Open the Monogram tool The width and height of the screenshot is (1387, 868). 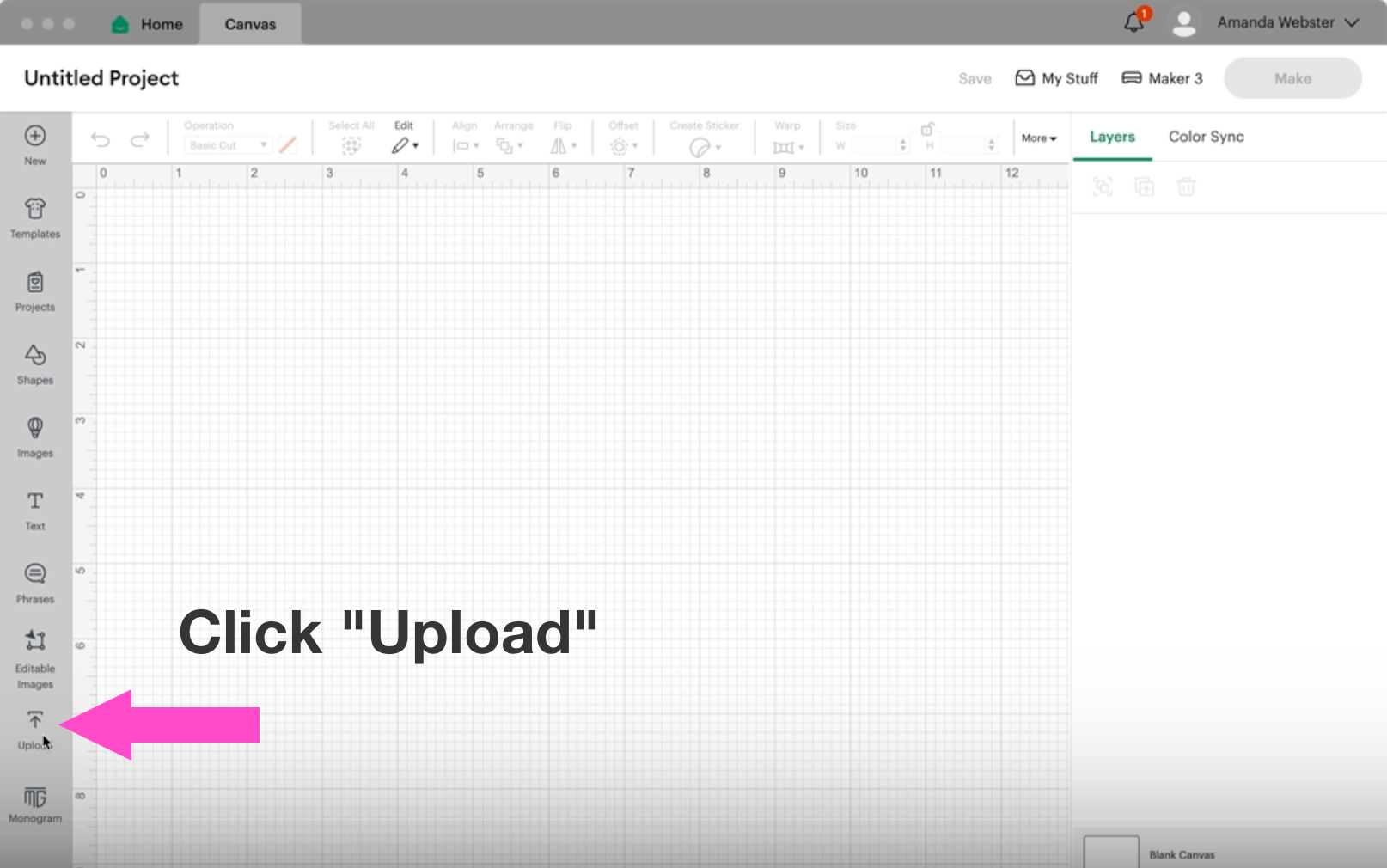click(35, 804)
